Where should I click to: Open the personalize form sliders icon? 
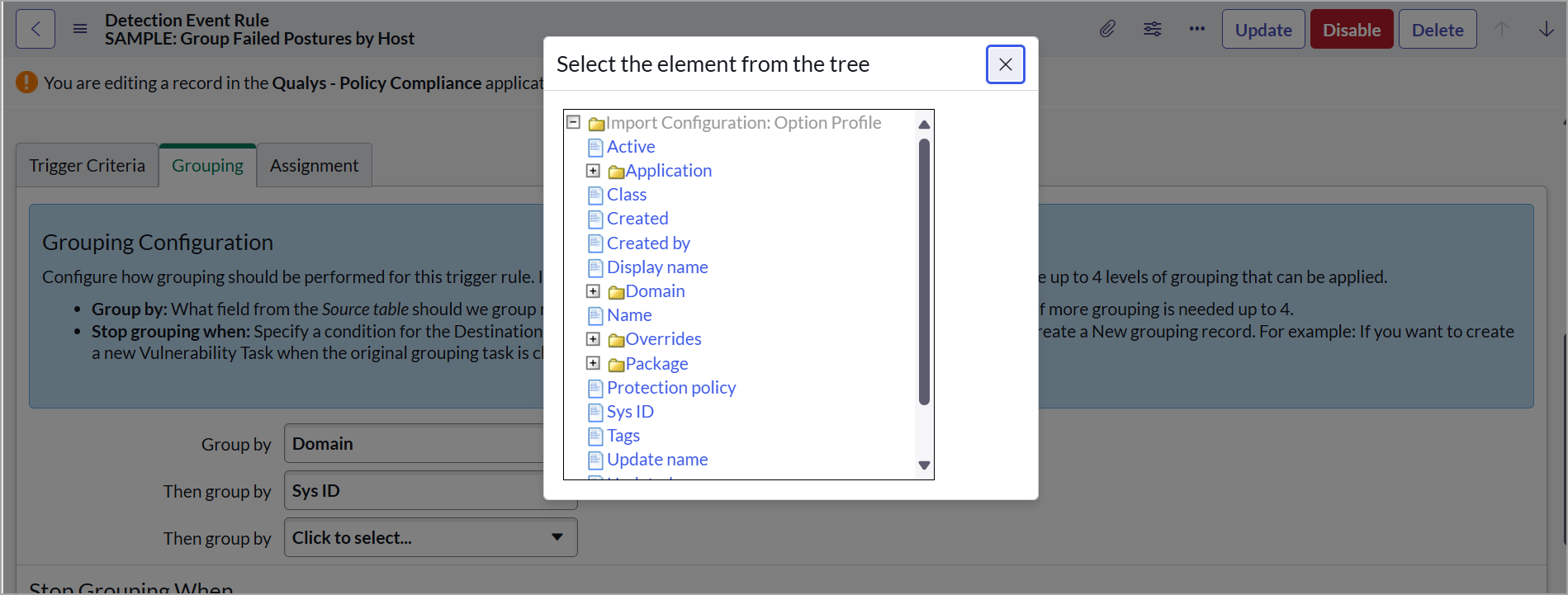[x=1152, y=30]
